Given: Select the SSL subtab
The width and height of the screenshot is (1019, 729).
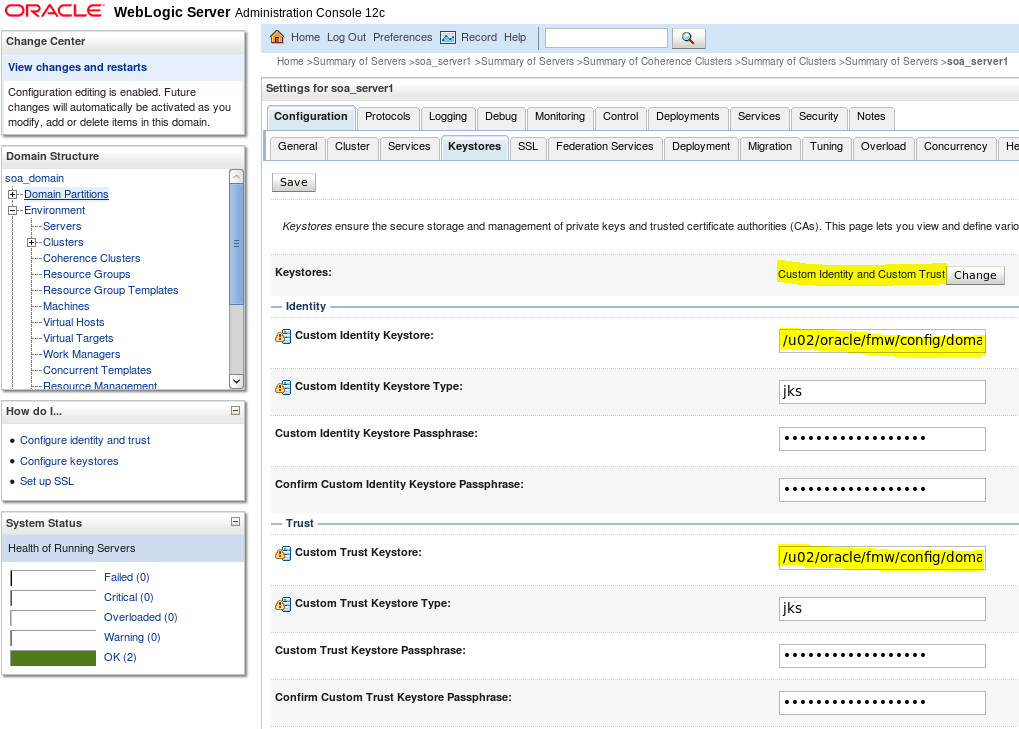Looking at the screenshot, I should tap(528, 147).
